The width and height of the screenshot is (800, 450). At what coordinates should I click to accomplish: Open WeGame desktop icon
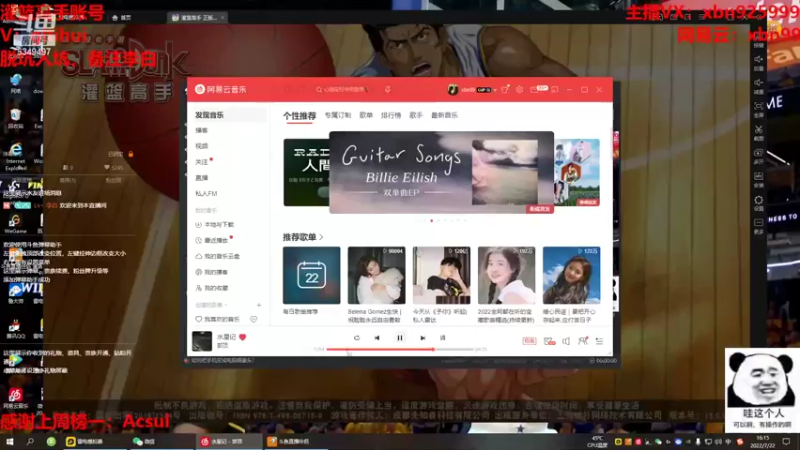coord(15,224)
